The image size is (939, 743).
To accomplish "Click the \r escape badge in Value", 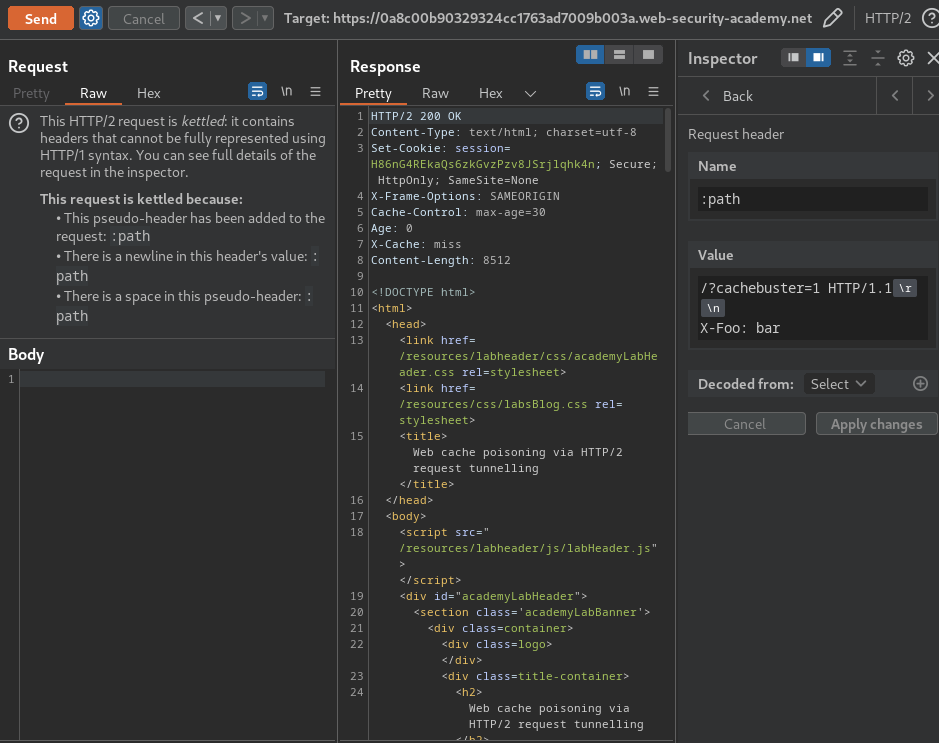I will pos(905,289).
